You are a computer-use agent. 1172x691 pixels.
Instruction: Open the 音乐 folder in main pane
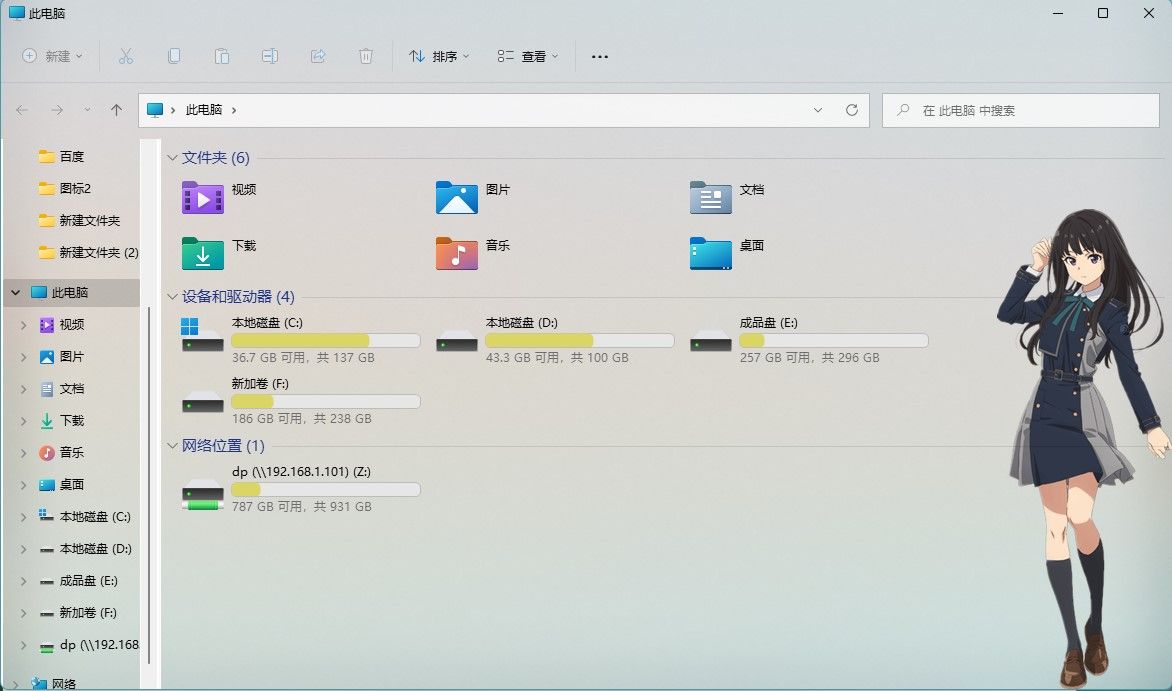(x=457, y=253)
